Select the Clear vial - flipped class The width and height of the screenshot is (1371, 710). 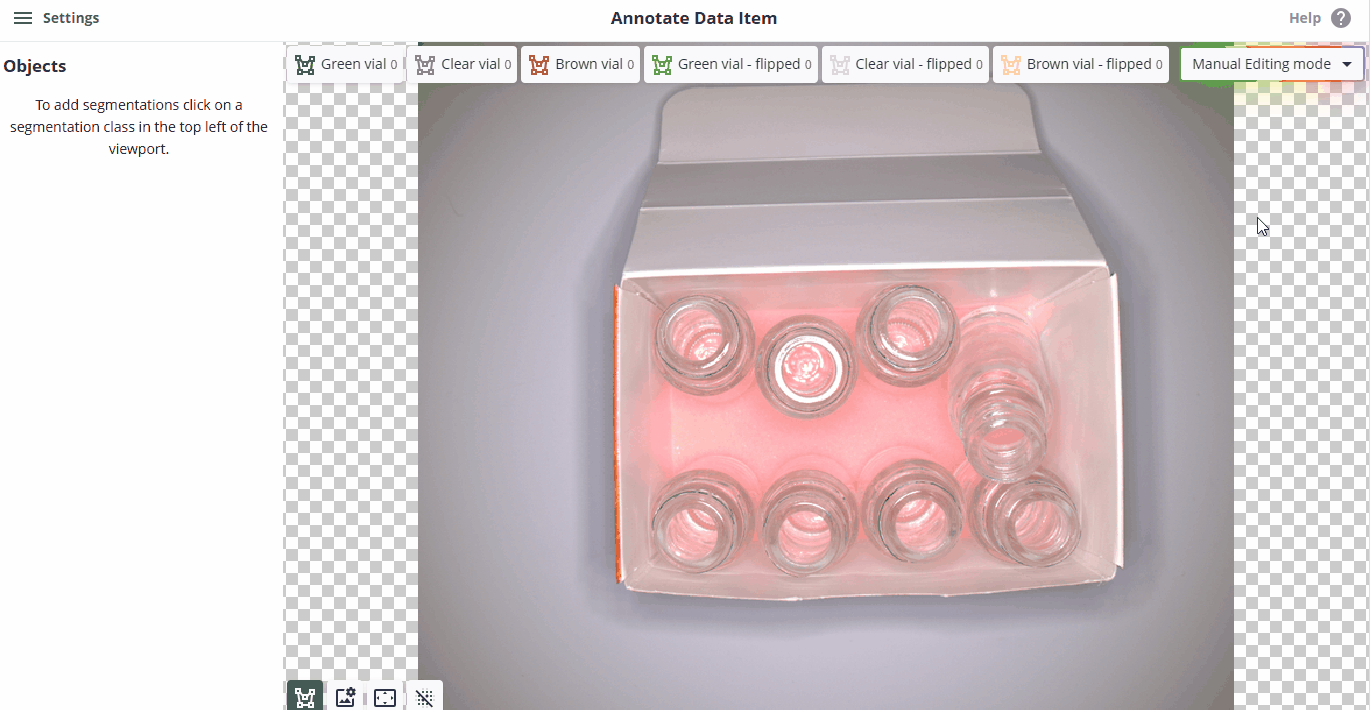[905, 64]
